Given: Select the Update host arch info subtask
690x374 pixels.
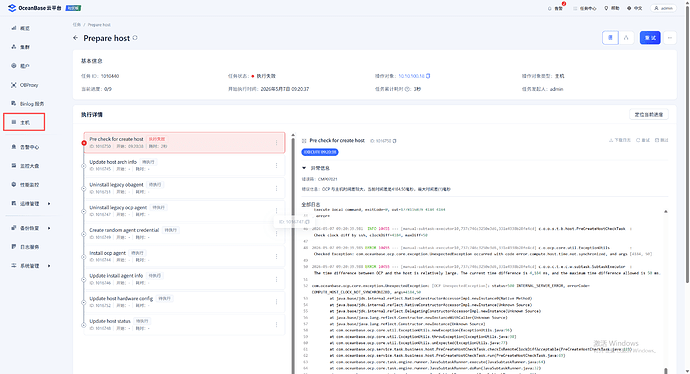Looking at the screenshot, I should click(x=184, y=165).
